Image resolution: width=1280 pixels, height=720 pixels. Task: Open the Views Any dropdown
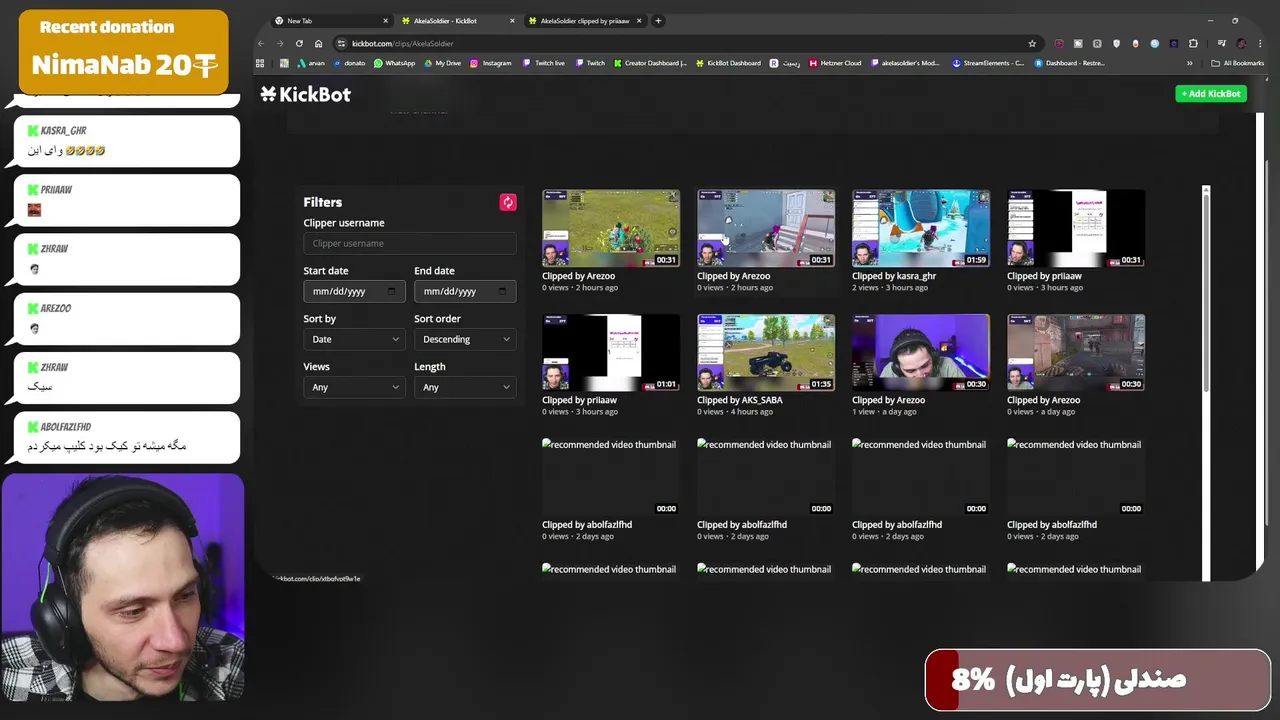[354, 387]
